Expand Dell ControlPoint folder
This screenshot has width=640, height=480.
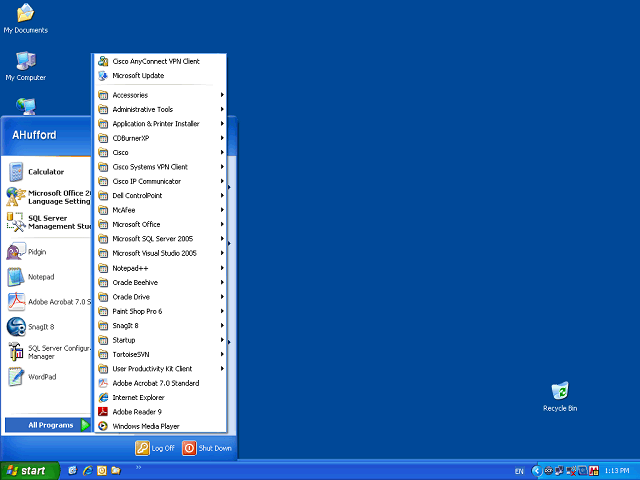click(x=160, y=196)
